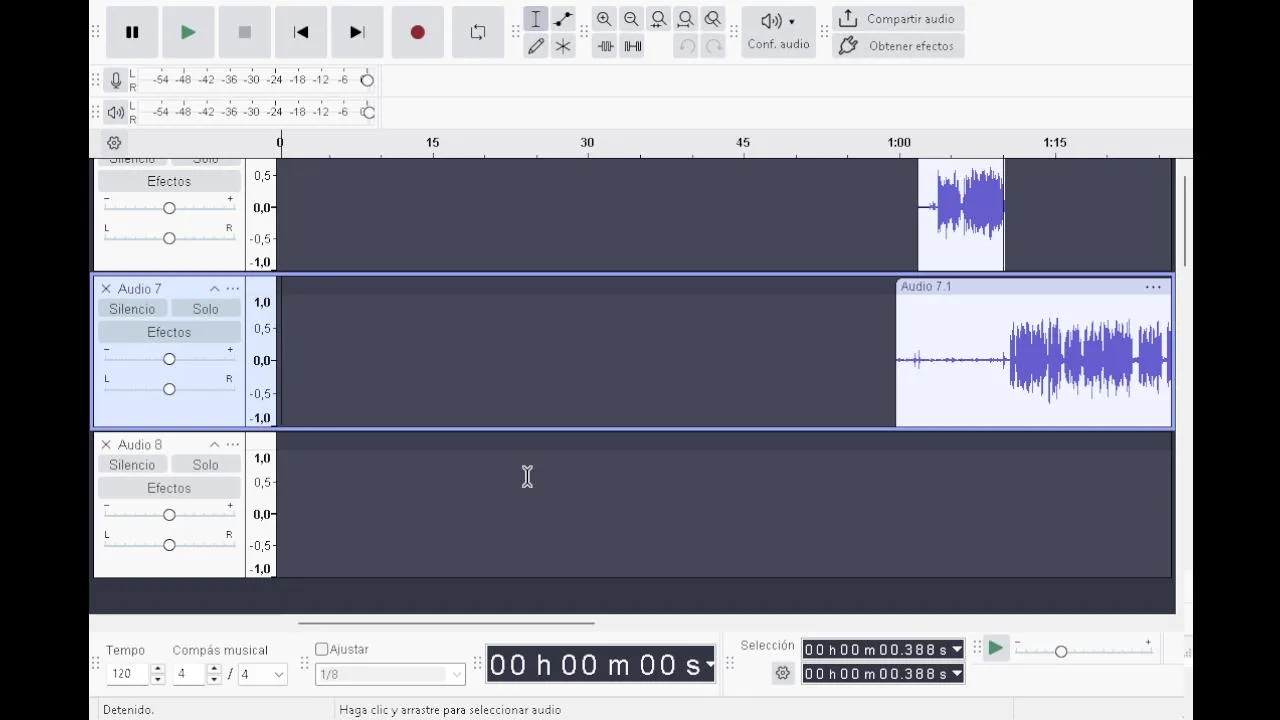Click the Undo arrow
Screen dimensions: 1280x720
point(686,46)
